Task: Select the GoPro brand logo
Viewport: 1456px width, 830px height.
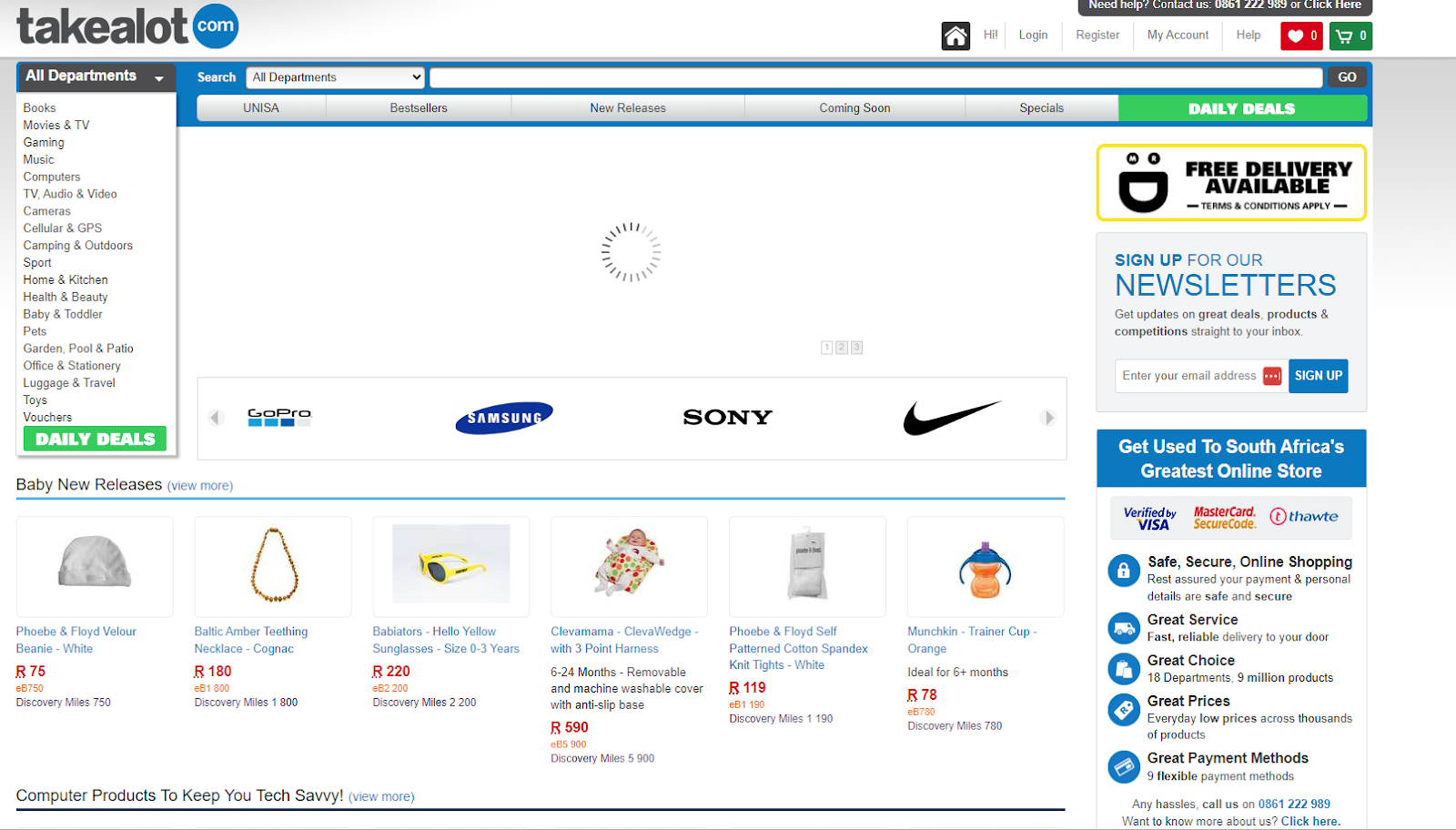Action: pos(279,418)
